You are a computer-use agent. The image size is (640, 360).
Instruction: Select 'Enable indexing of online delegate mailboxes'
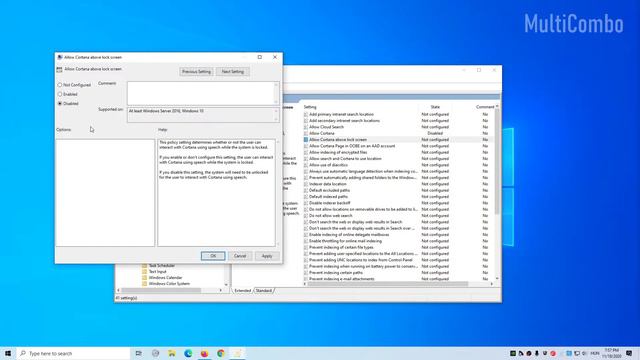(349, 235)
